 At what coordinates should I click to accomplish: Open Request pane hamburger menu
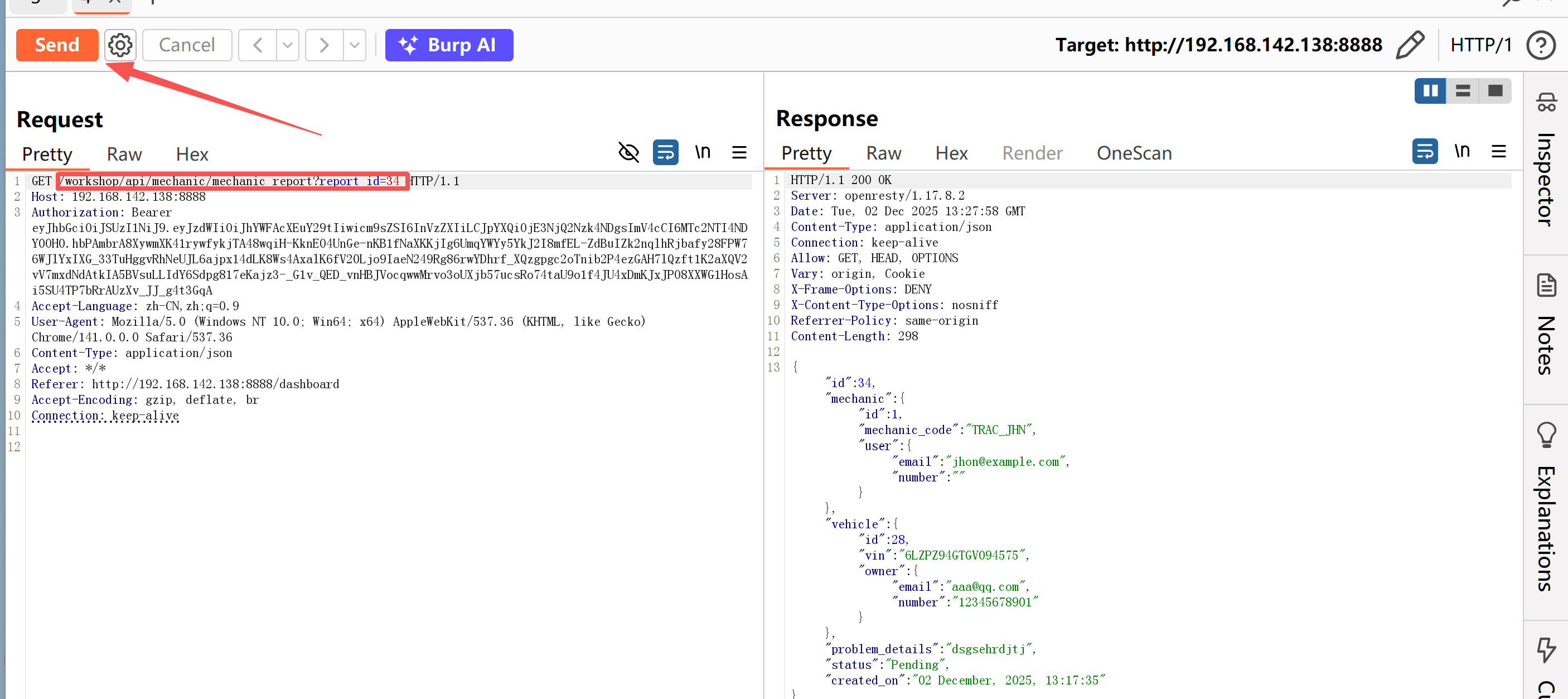pyautogui.click(x=739, y=152)
